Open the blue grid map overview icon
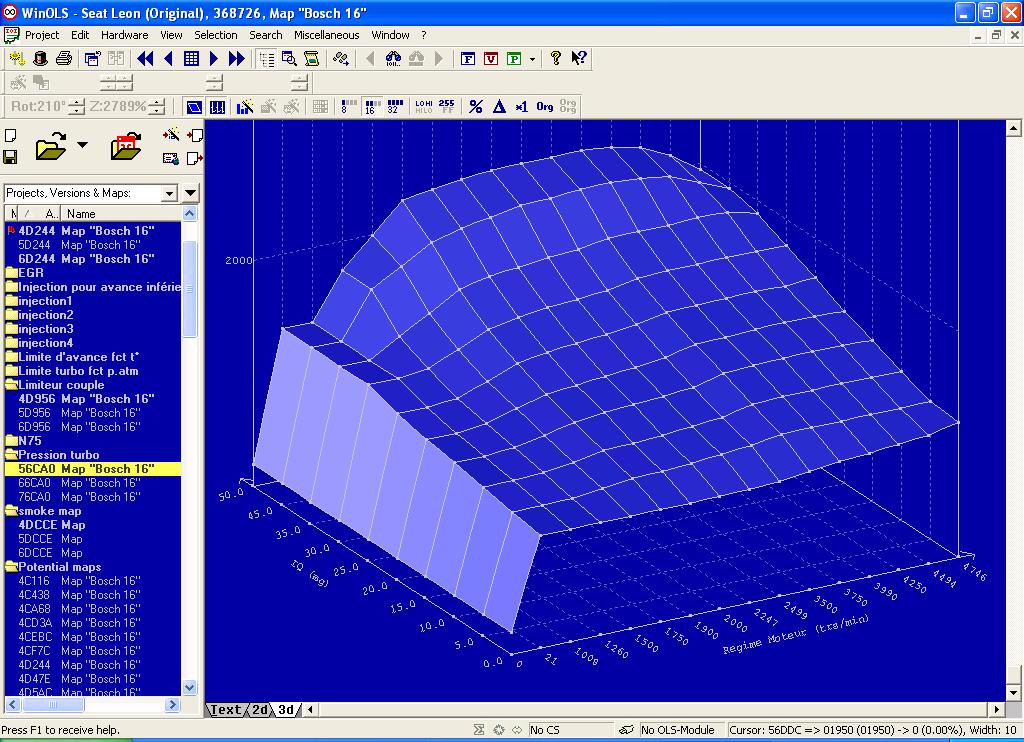Viewport: 1024px width, 742px height. (x=191, y=59)
